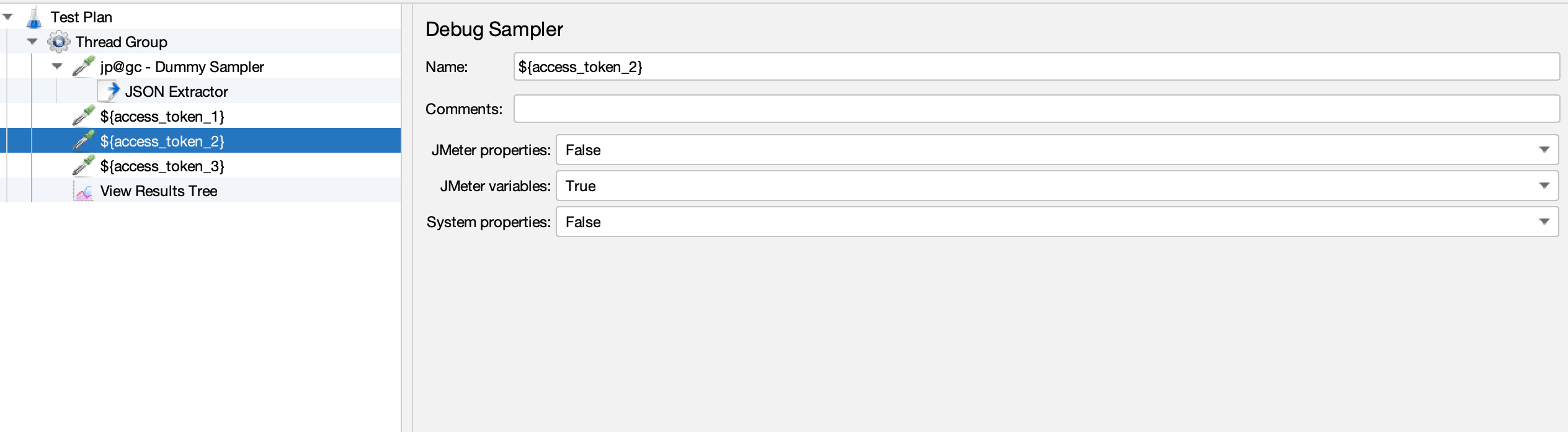The width and height of the screenshot is (1568, 432).
Task: Click into the Comments text field
Action: [x=1036, y=109]
